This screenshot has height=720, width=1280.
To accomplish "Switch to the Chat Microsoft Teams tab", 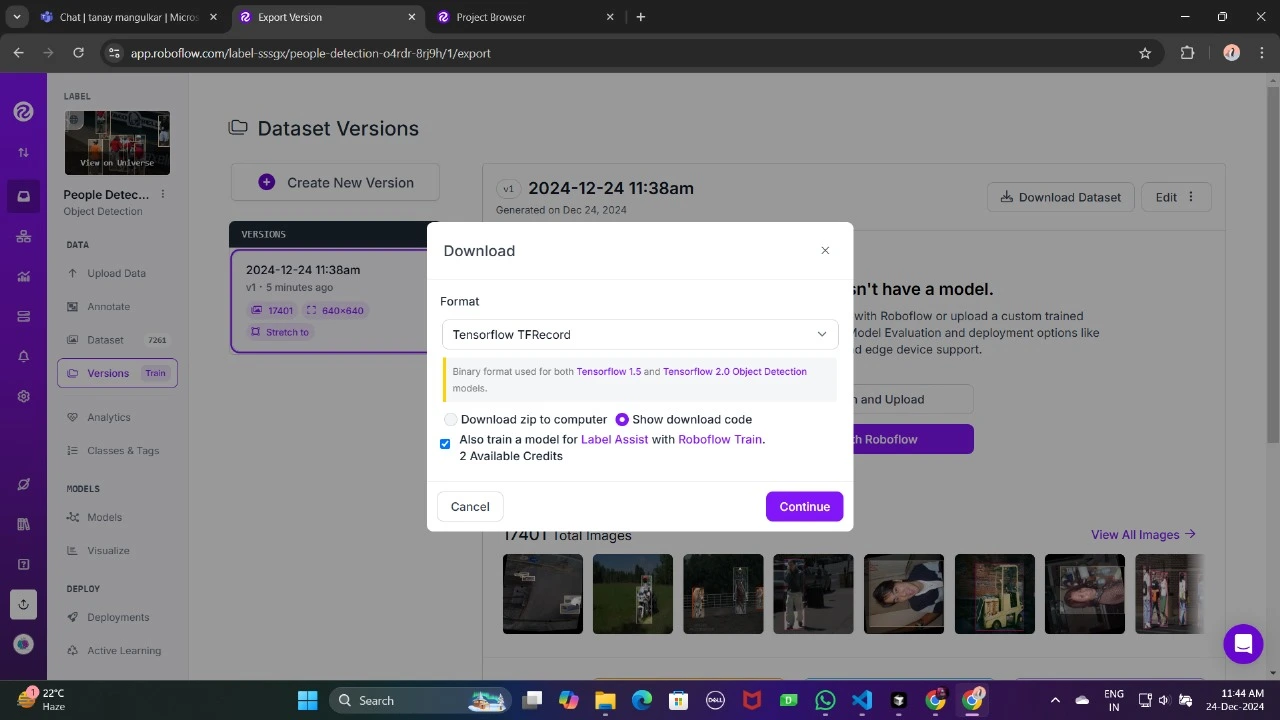I will [129, 17].
